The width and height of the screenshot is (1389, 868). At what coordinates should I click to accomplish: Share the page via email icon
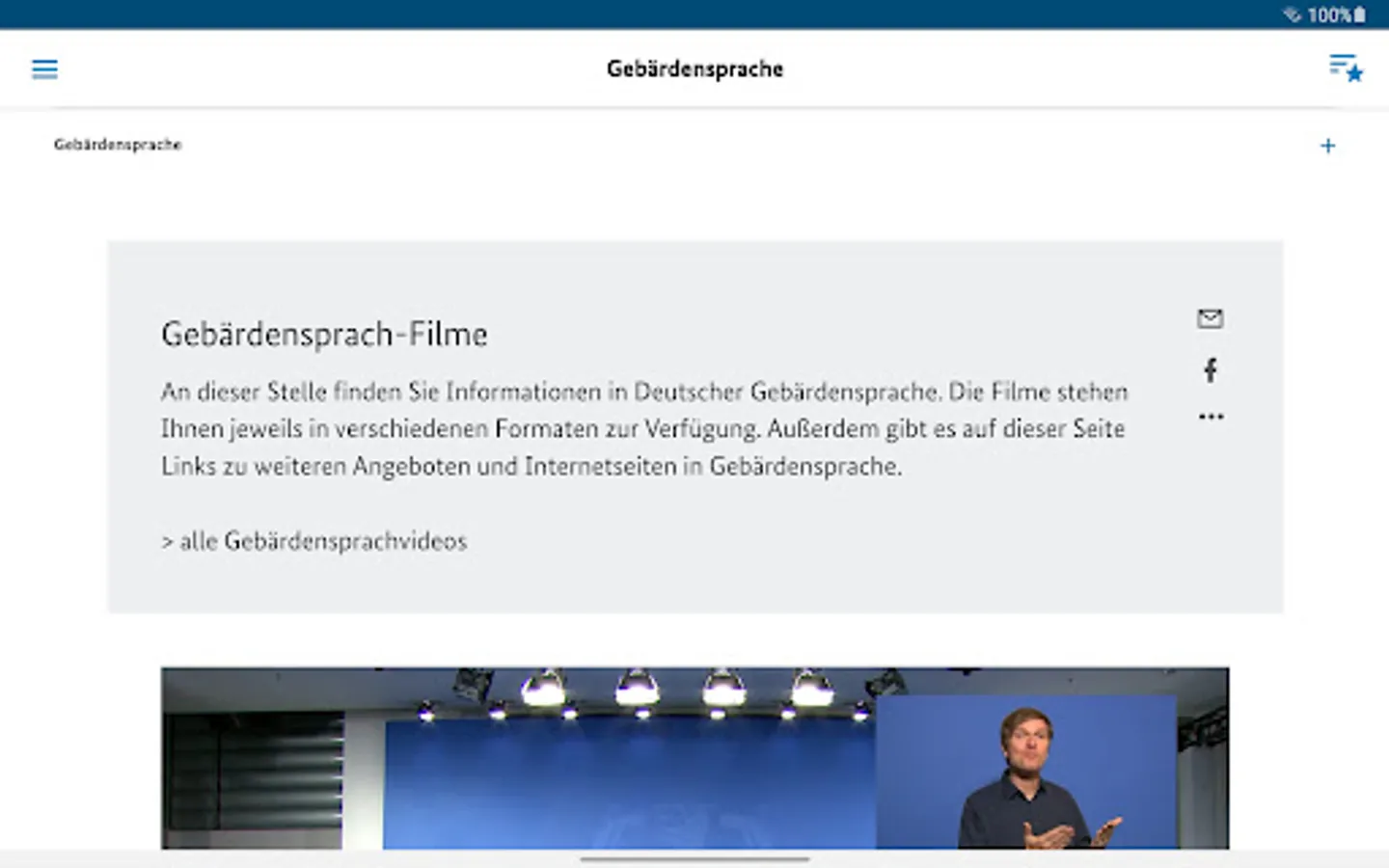coord(1211,318)
